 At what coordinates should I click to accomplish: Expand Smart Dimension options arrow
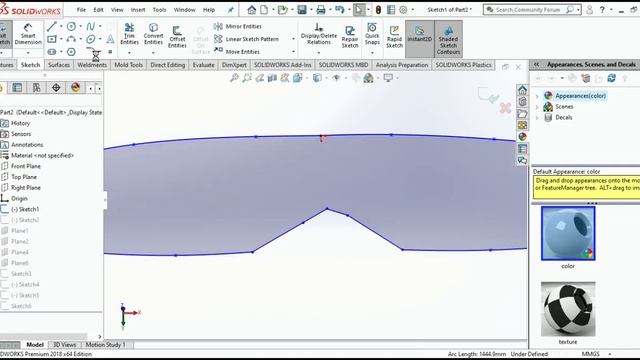tap(28, 53)
